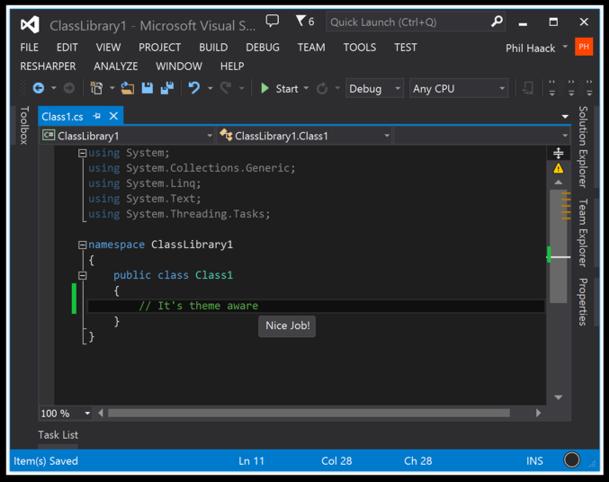The image size is (609, 482).
Task: Open the ANALYZE menu
Action: pyautogui.click(x=116, y=66)
